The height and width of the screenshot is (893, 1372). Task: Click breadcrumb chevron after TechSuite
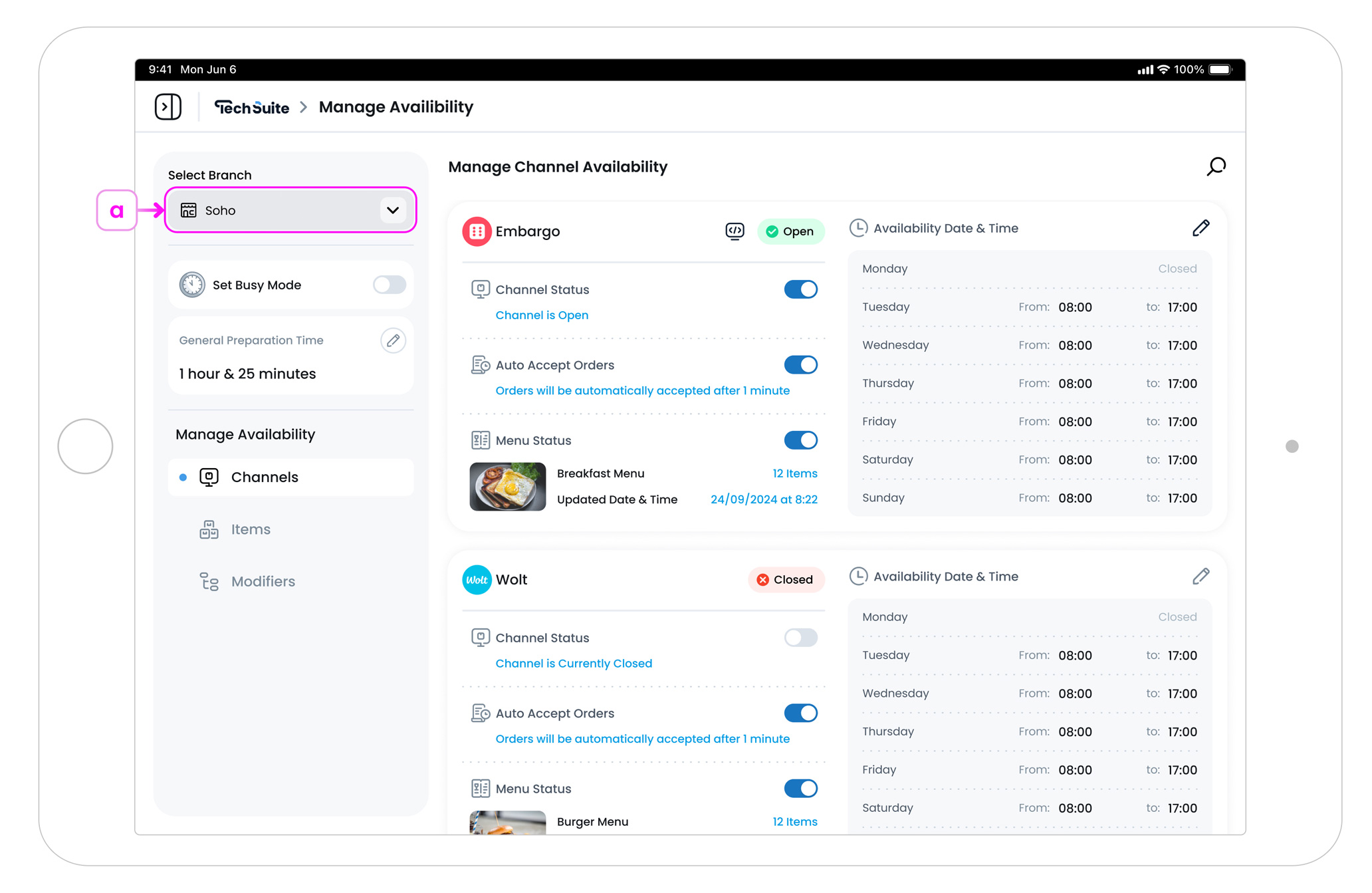(x=304, y=107)
